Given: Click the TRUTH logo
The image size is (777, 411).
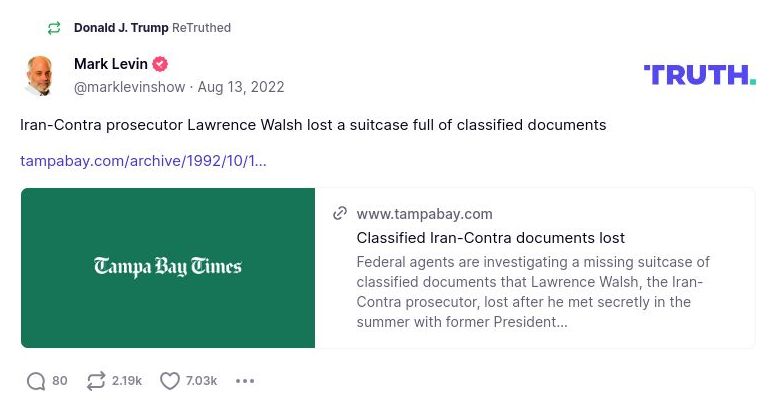Looking at the screenshot, I should pyautogui.click(x=699, y=75).
